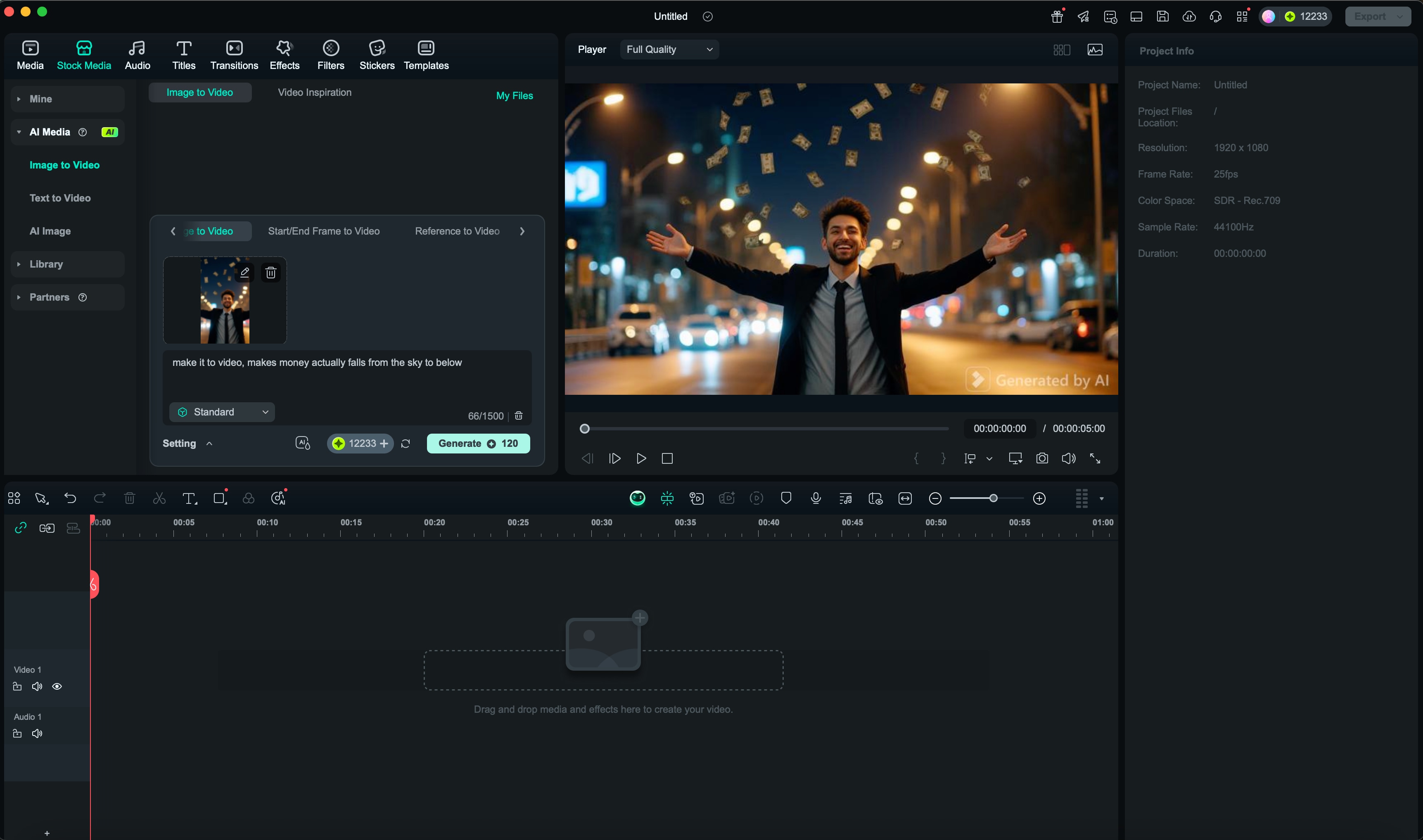This screenshot has width=1423, height=840.
Task: Open the Stickers panel
Action: (x=377, y=55)
